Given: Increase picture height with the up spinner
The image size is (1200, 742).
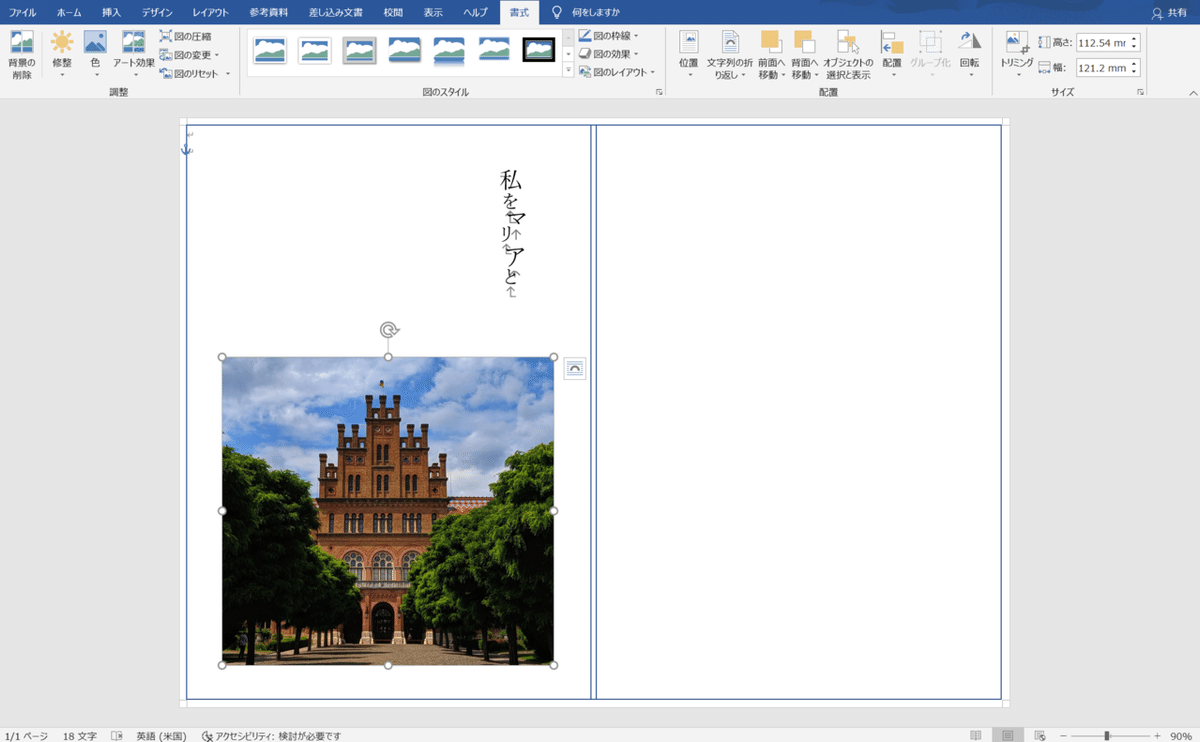Looking at the screenshot, I should click(1134, 39).
